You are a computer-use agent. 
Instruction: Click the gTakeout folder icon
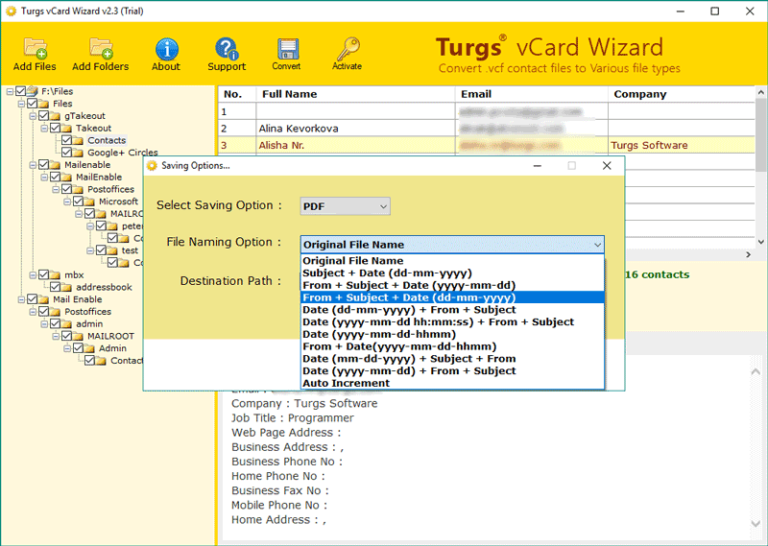[x=55, y=116]
